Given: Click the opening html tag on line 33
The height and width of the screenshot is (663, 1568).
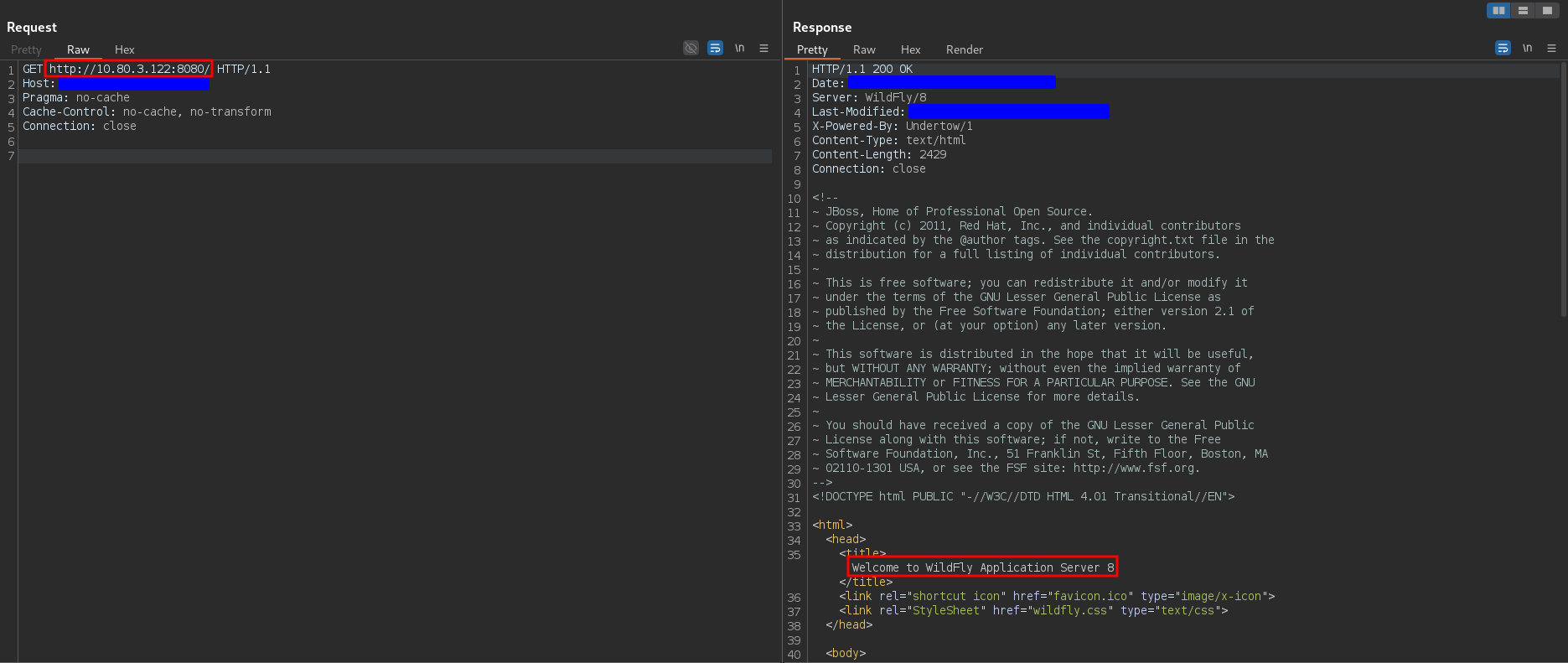Looking at the screenshot, I should coord(832,525).
